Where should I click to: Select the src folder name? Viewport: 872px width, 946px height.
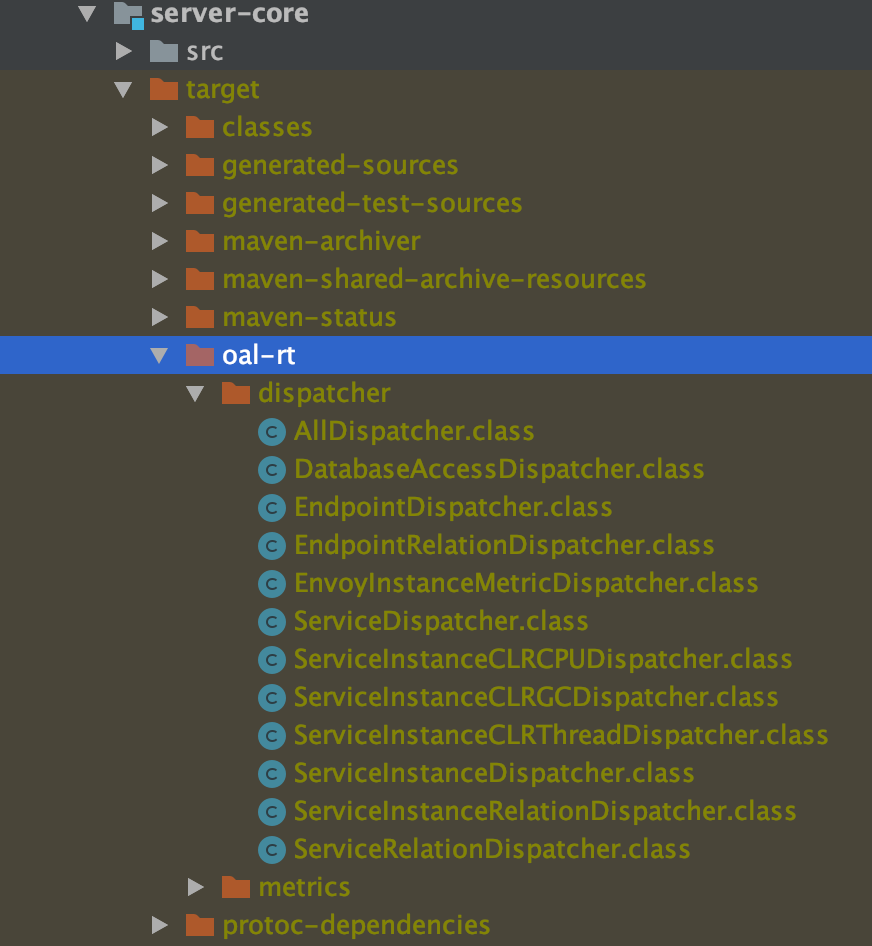point(205,52)
